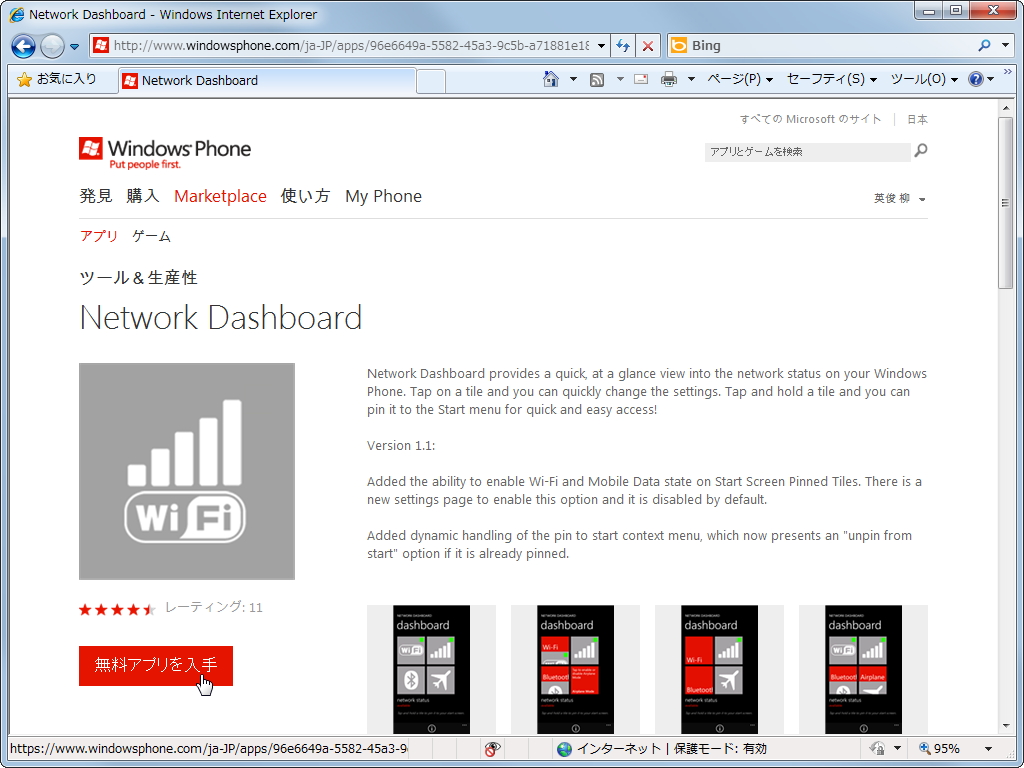
Task: Click the Bing search magnifier icon
Action: (x=984, y=46)
